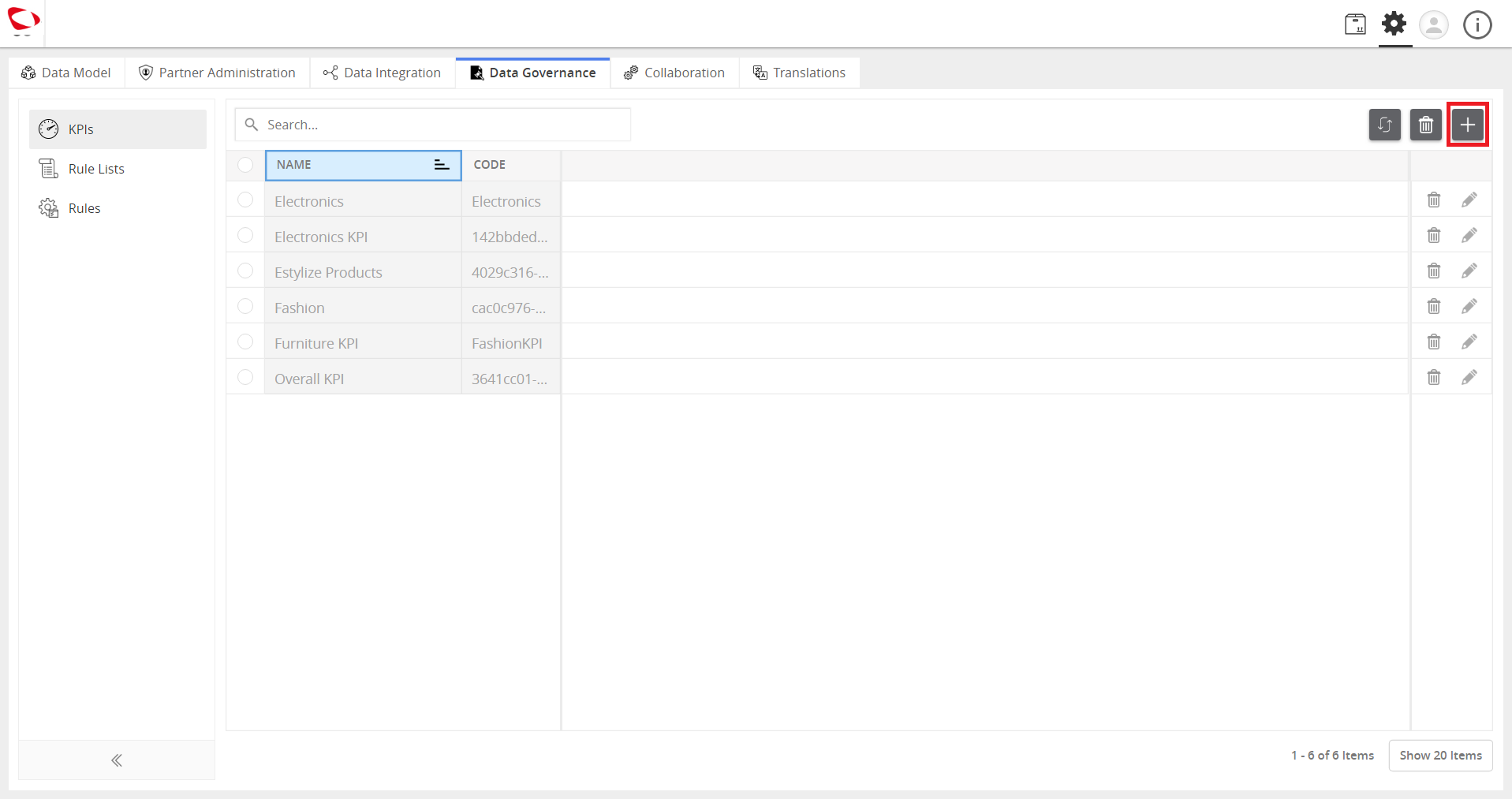Open the Show 20 Items dropdown
The image size is (1512, 799).
point(1440,756)
